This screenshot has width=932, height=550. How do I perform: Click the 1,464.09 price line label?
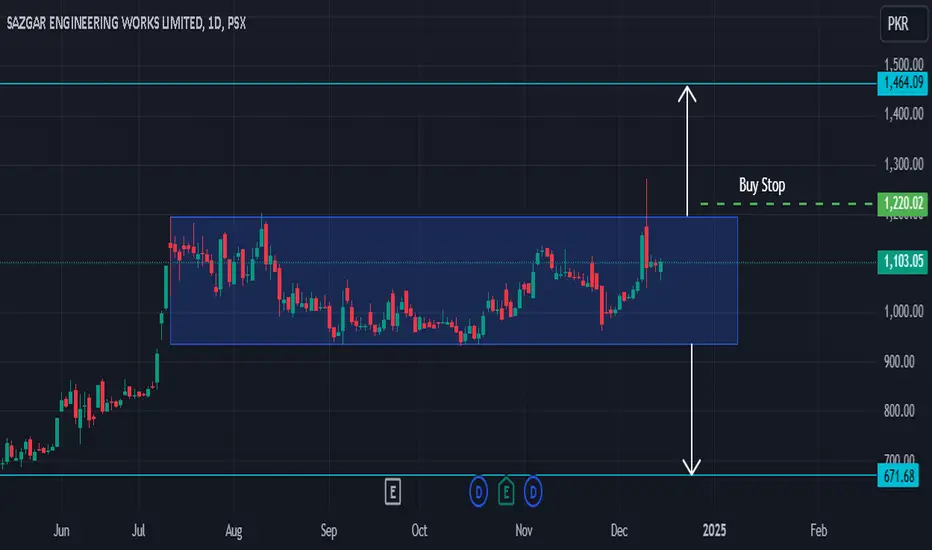pos(902,83)
